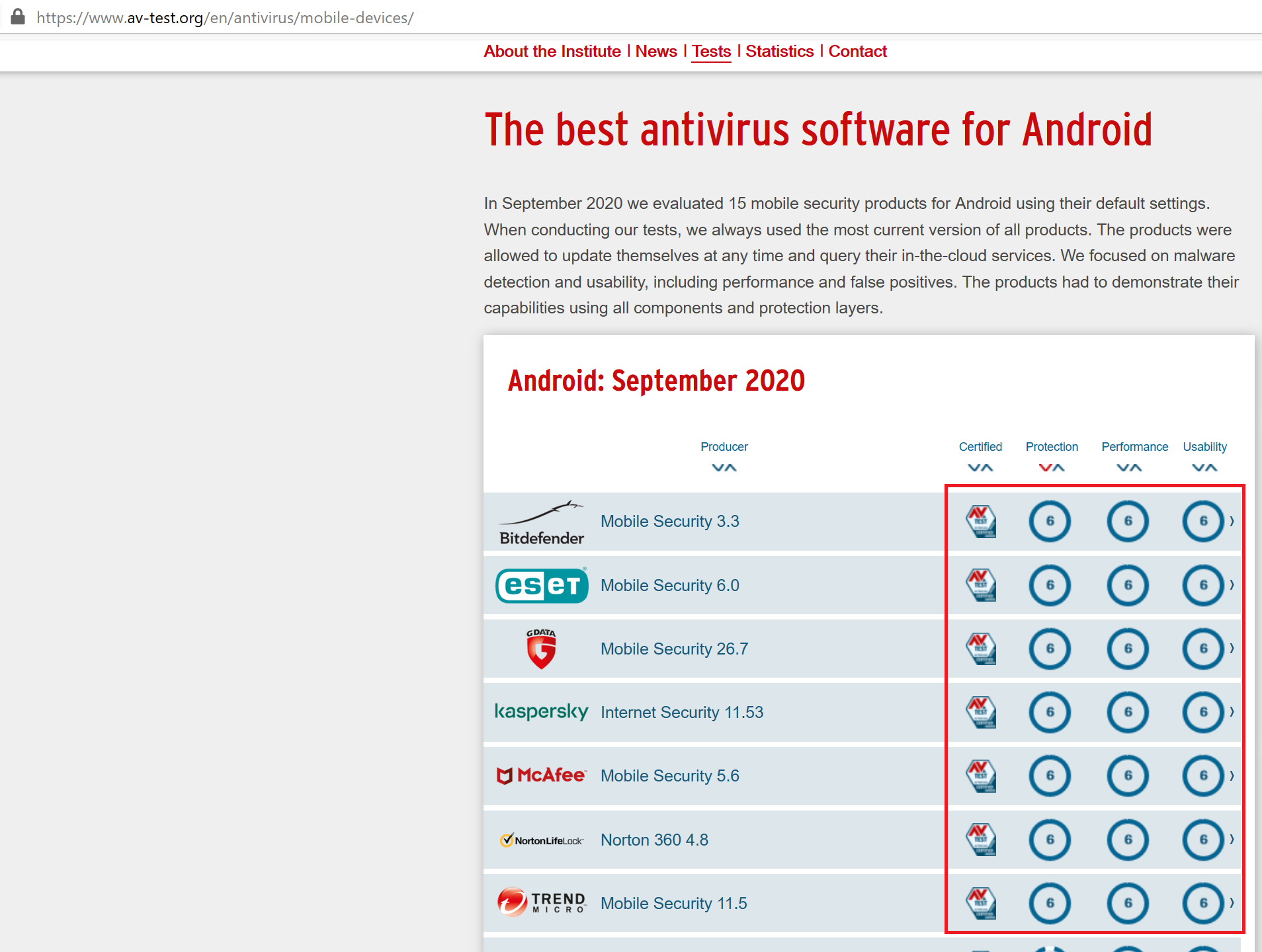
Task: Click the ESET logo
Action: point(542,585)
